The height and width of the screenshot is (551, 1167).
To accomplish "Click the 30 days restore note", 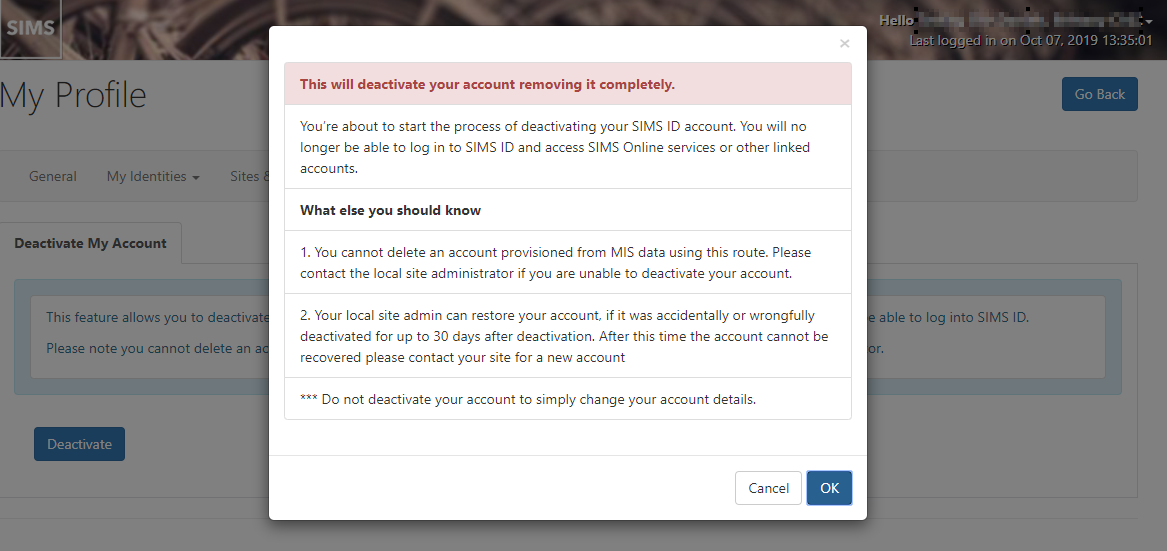I will click(568, 336).
